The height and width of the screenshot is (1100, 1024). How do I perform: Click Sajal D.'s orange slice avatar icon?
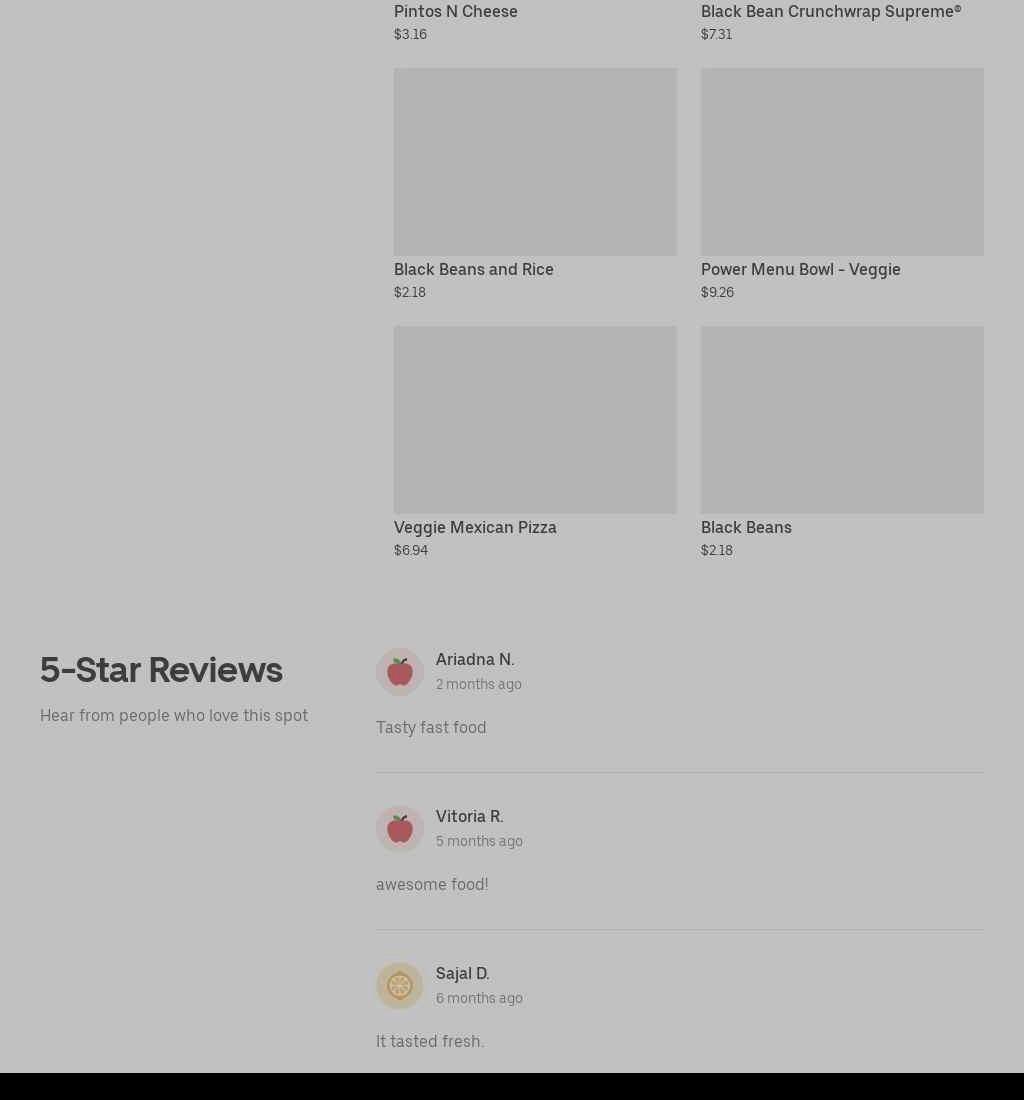400,986
